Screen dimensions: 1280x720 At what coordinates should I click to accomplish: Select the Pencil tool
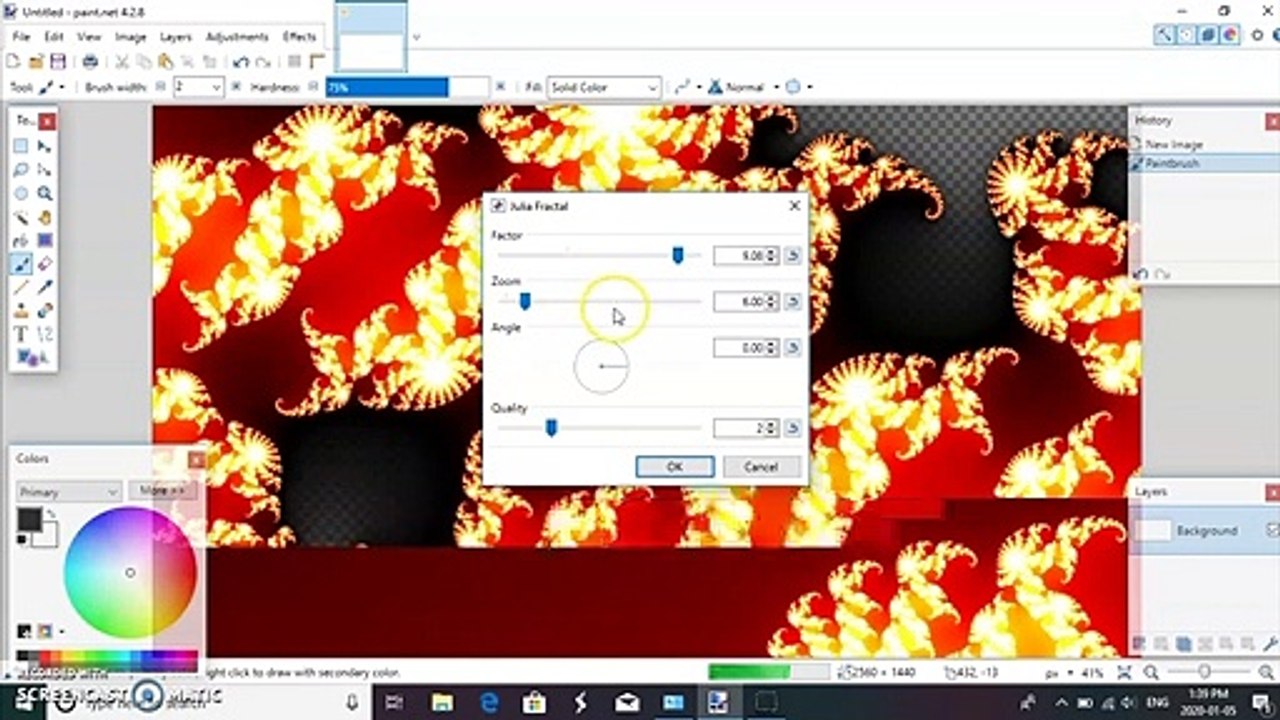point(21,288)
